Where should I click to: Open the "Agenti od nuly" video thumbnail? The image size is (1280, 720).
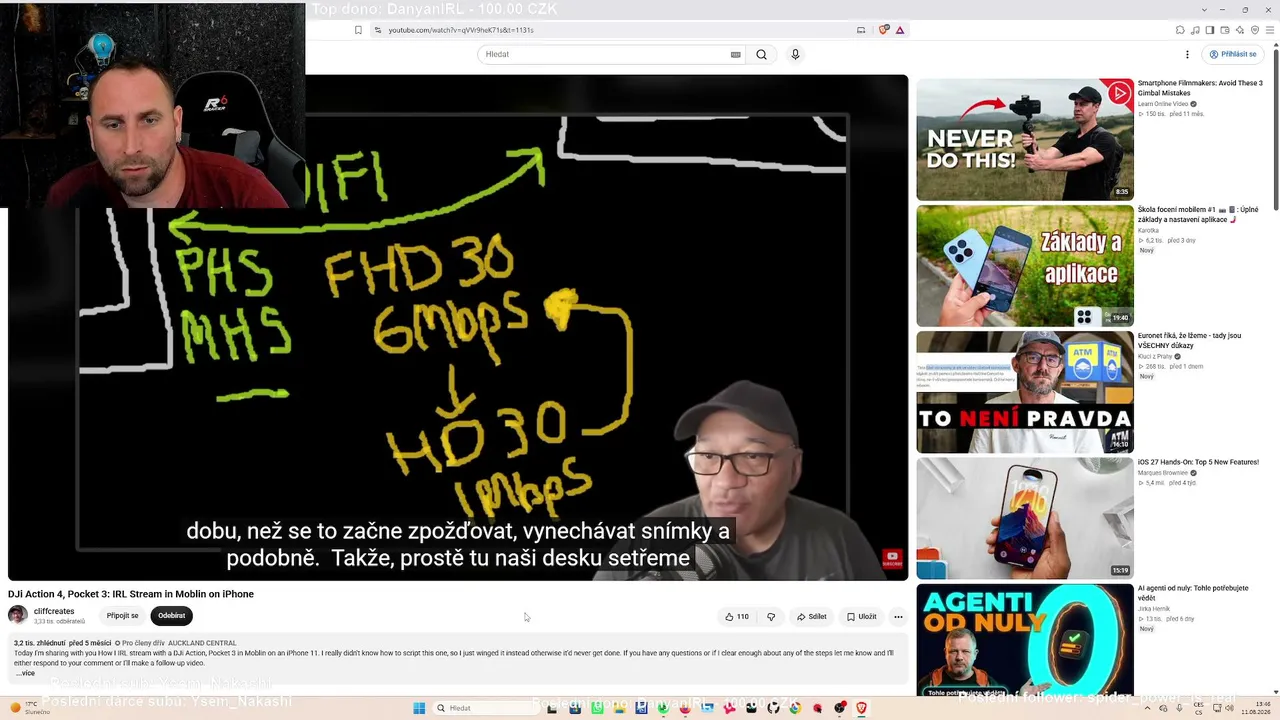[1025, 641]
